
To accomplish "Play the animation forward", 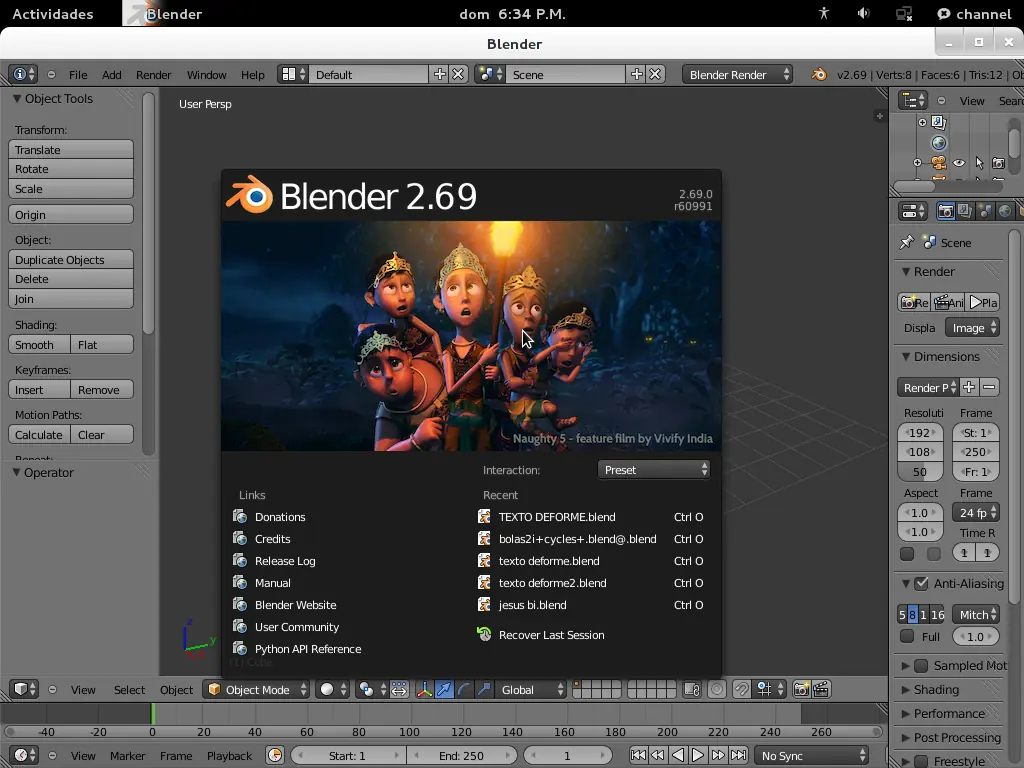I will coord(697,756).
